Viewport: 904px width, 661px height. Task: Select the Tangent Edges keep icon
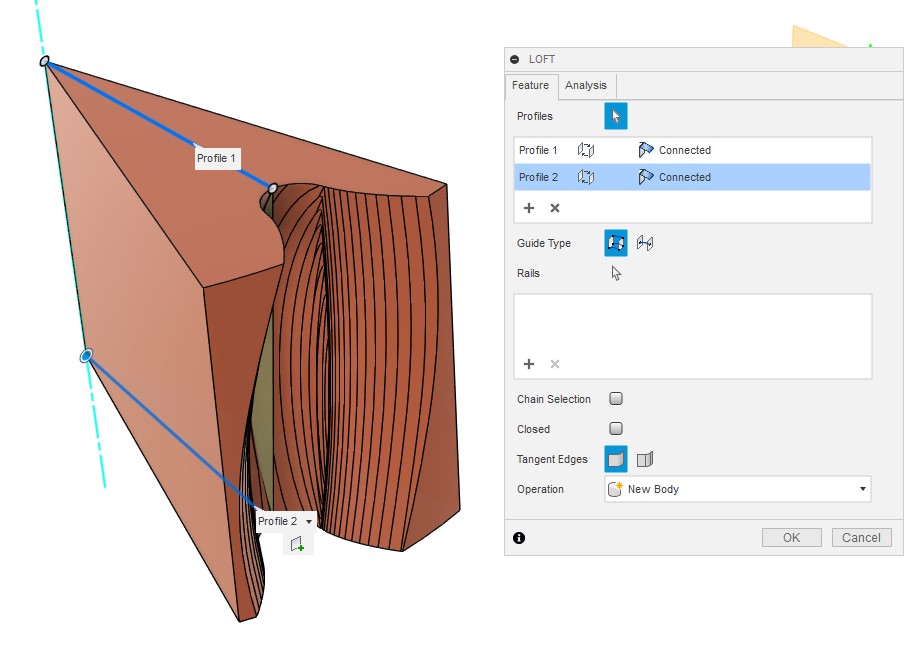645,459
